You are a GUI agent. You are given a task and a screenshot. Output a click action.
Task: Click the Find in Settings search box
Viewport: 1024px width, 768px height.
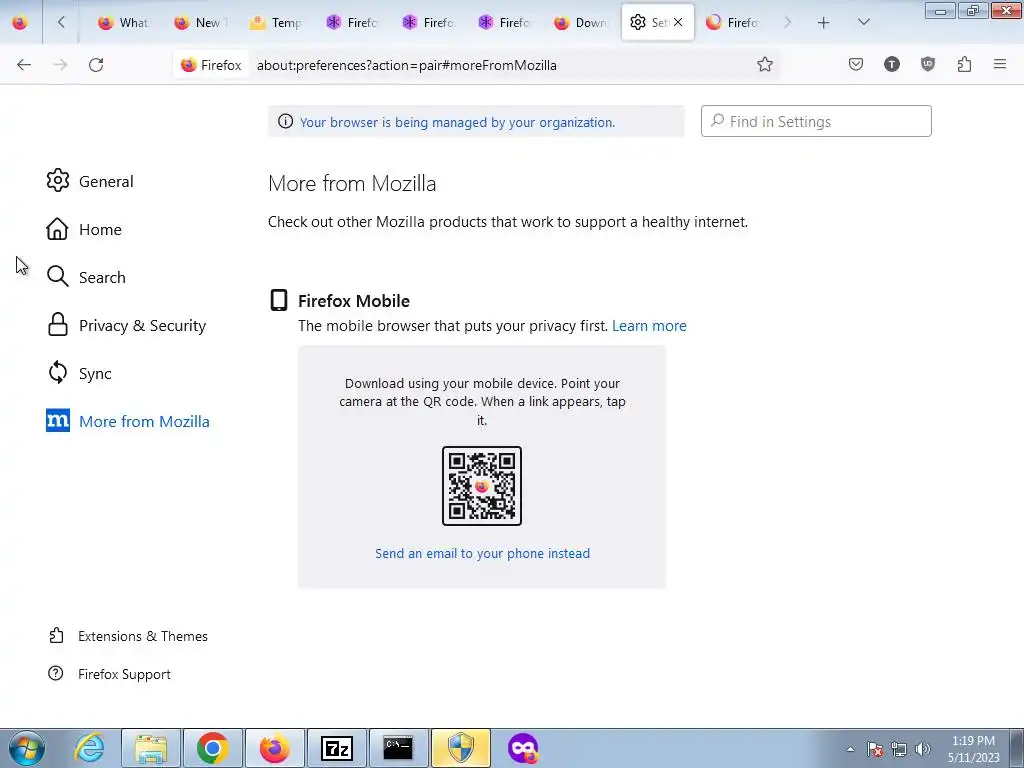click(816, 121)
